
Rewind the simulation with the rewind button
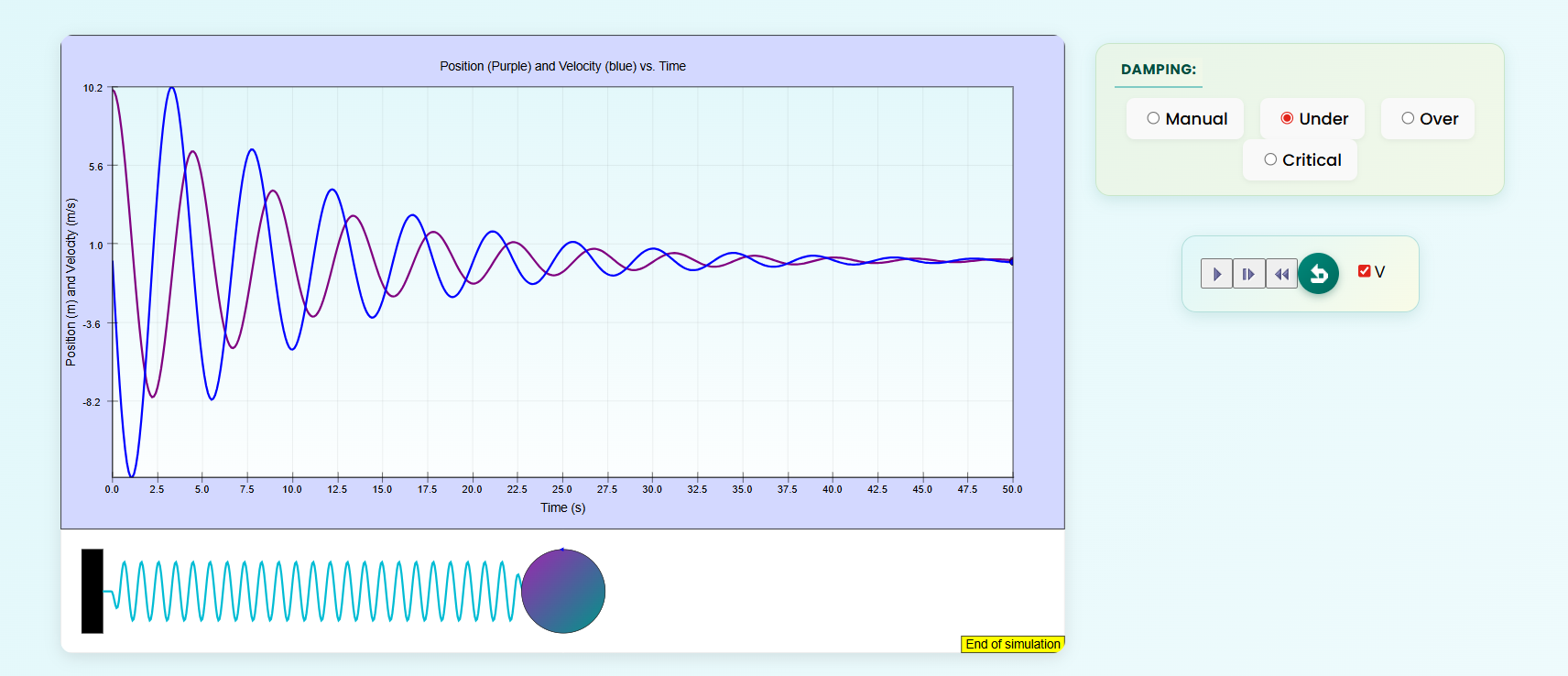pos(1281,274)
